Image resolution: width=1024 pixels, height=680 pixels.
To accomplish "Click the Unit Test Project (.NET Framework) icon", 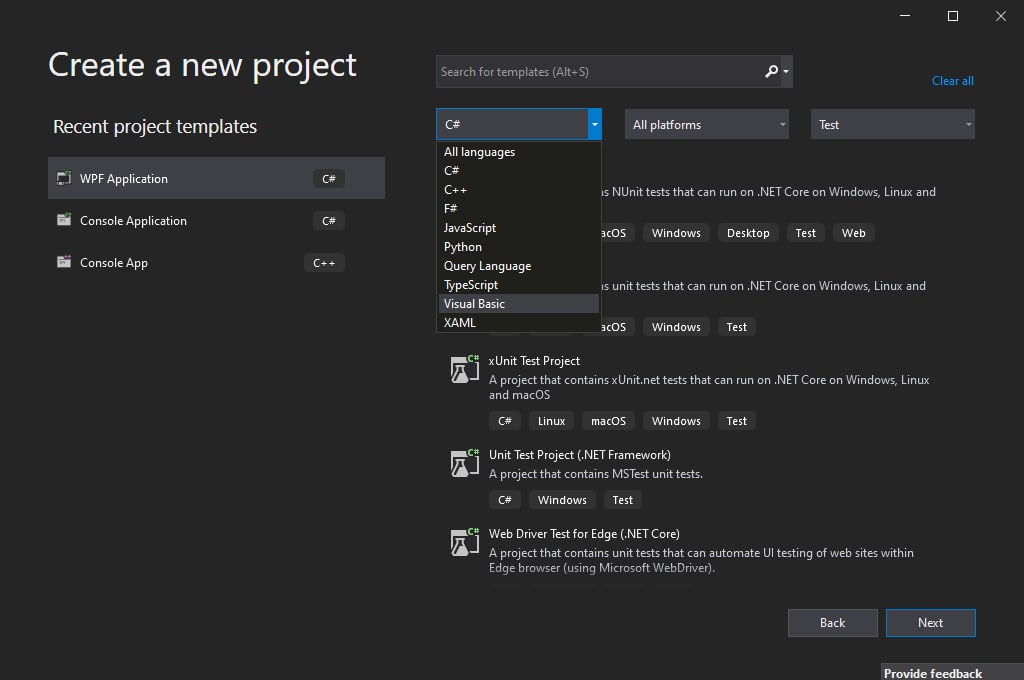I will [461, 464].
